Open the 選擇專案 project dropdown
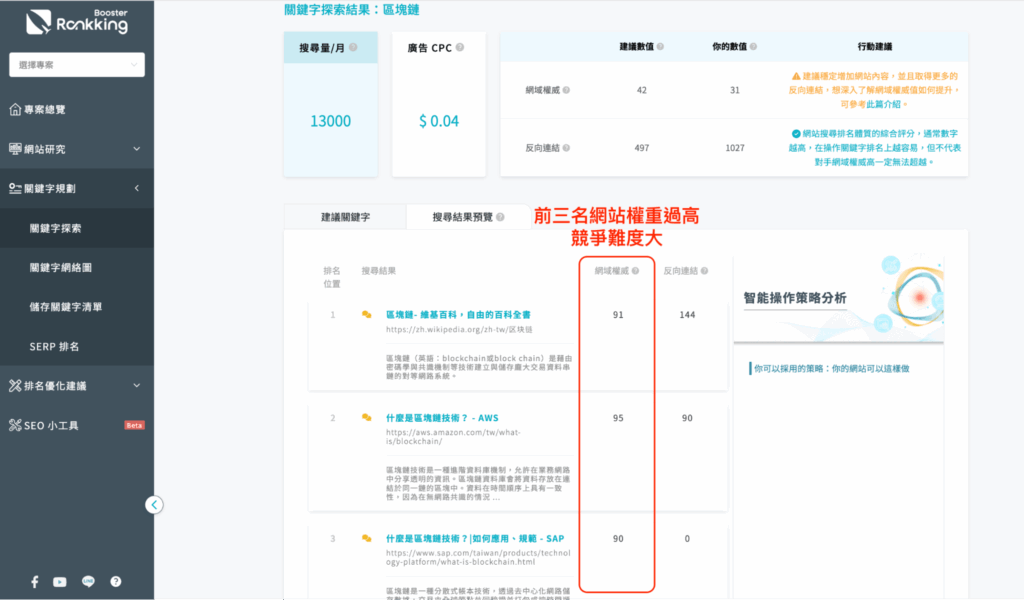This screenshot has width=1024, height=600. point(76,64)
